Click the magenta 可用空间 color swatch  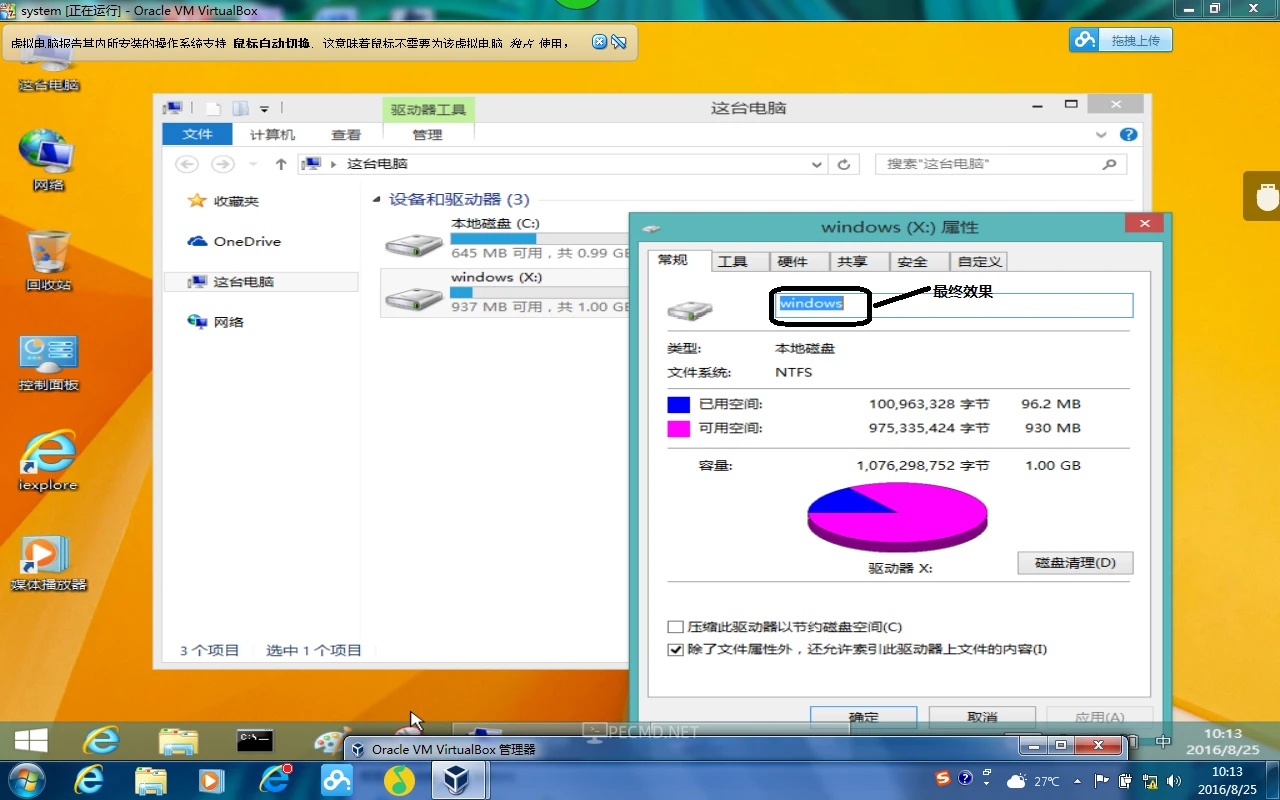click(679, 428)
